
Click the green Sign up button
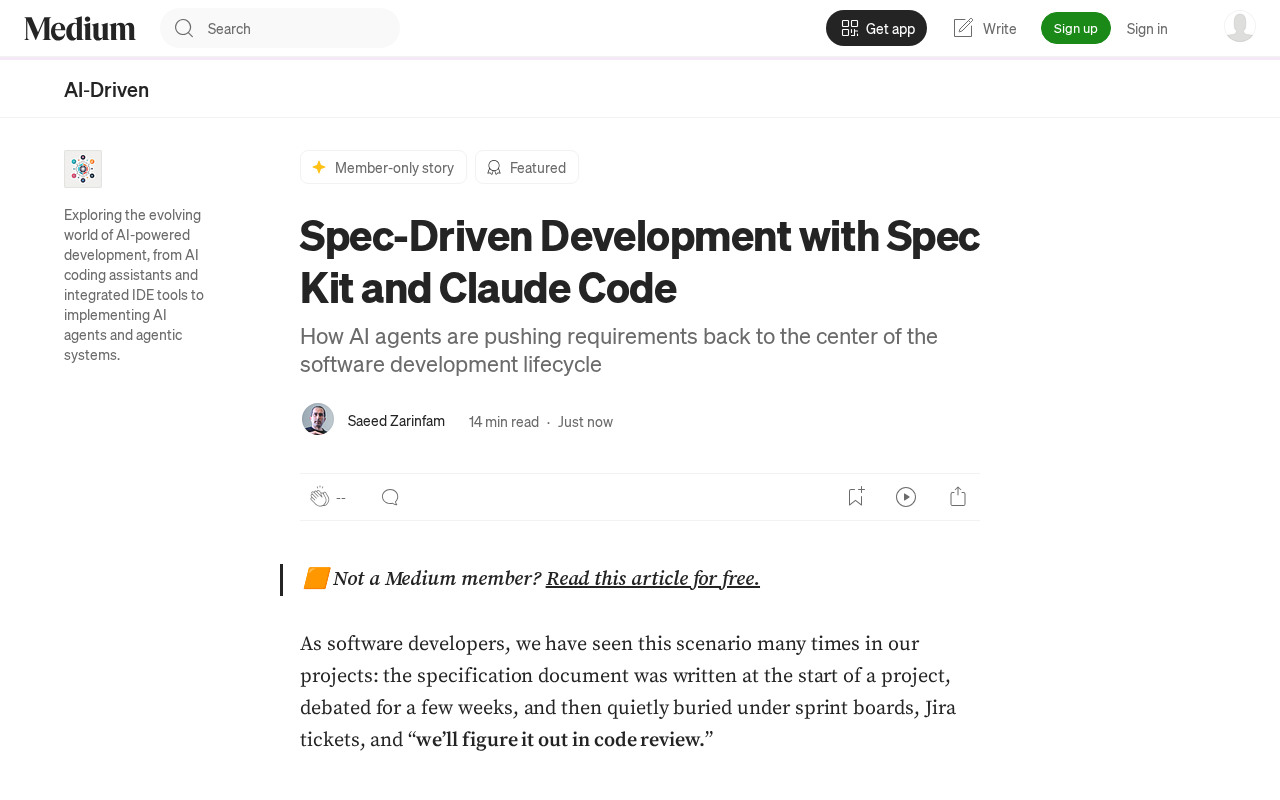(x=1076, y=28)
